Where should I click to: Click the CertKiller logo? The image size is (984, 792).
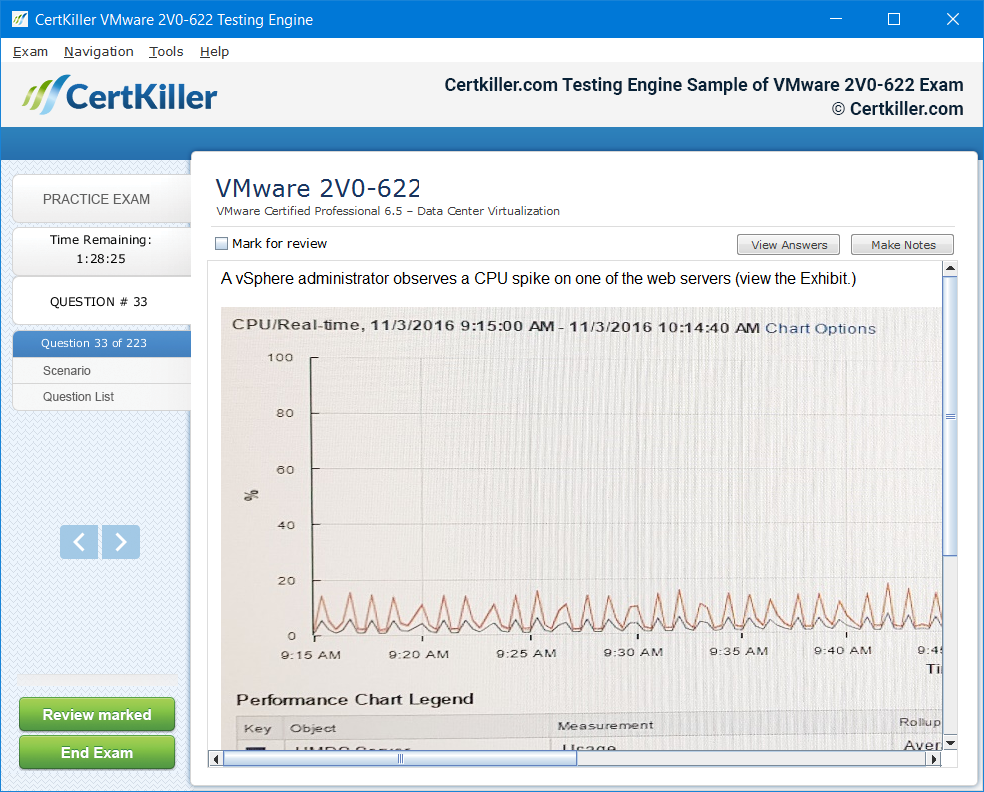[120, 95]
